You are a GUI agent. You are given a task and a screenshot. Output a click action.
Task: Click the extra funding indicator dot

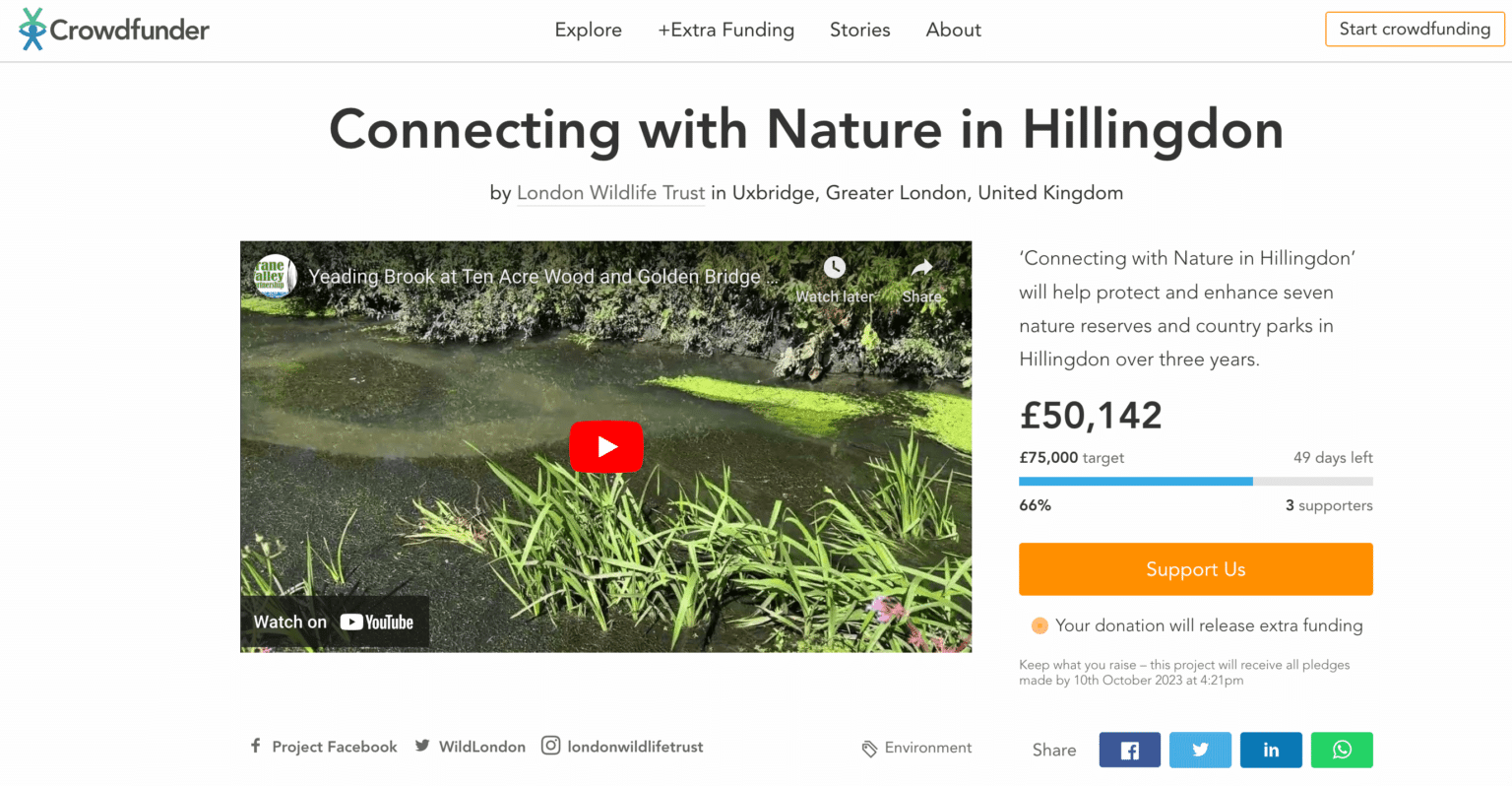tap(1039, 625)
